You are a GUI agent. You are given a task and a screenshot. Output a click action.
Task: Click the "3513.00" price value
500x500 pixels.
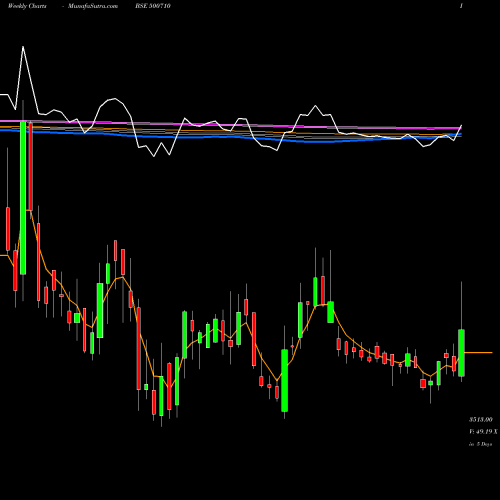(481, 419)
